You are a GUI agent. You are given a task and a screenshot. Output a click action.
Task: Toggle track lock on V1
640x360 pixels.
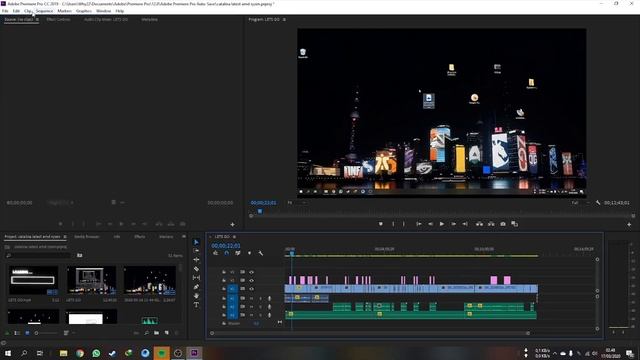pyautogui.click(x=224, y=289)
